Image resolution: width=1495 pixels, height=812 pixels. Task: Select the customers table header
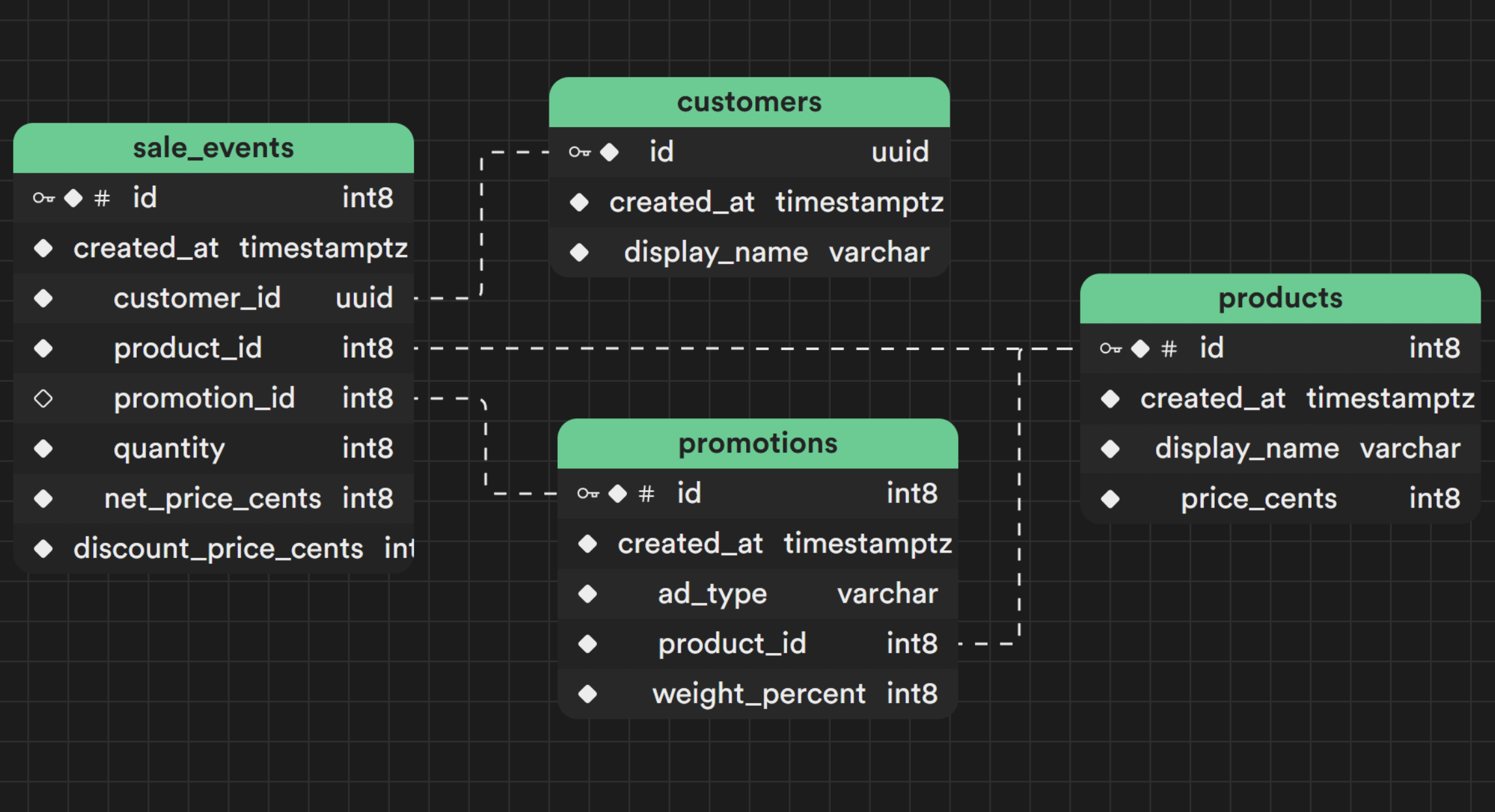749,102
